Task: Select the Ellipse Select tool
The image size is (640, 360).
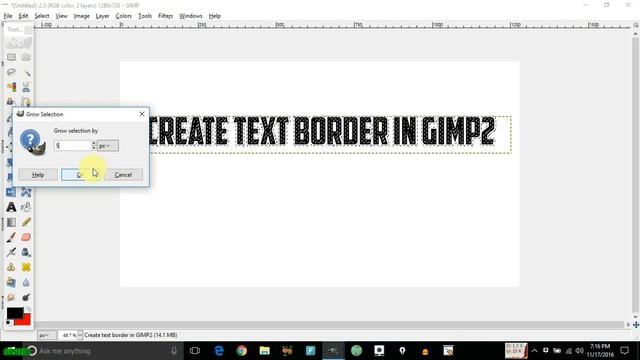Action: [x=26, y=57]
